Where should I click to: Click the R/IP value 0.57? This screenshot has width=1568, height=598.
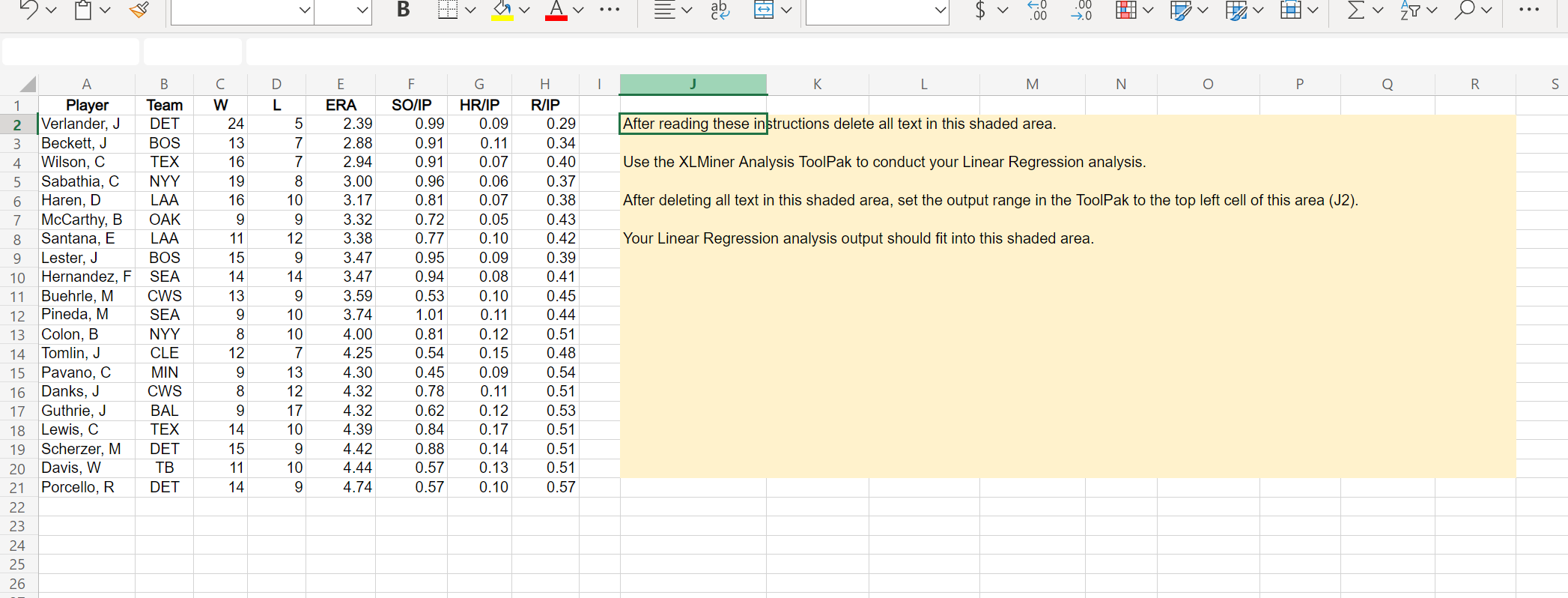tap(545, 487)
